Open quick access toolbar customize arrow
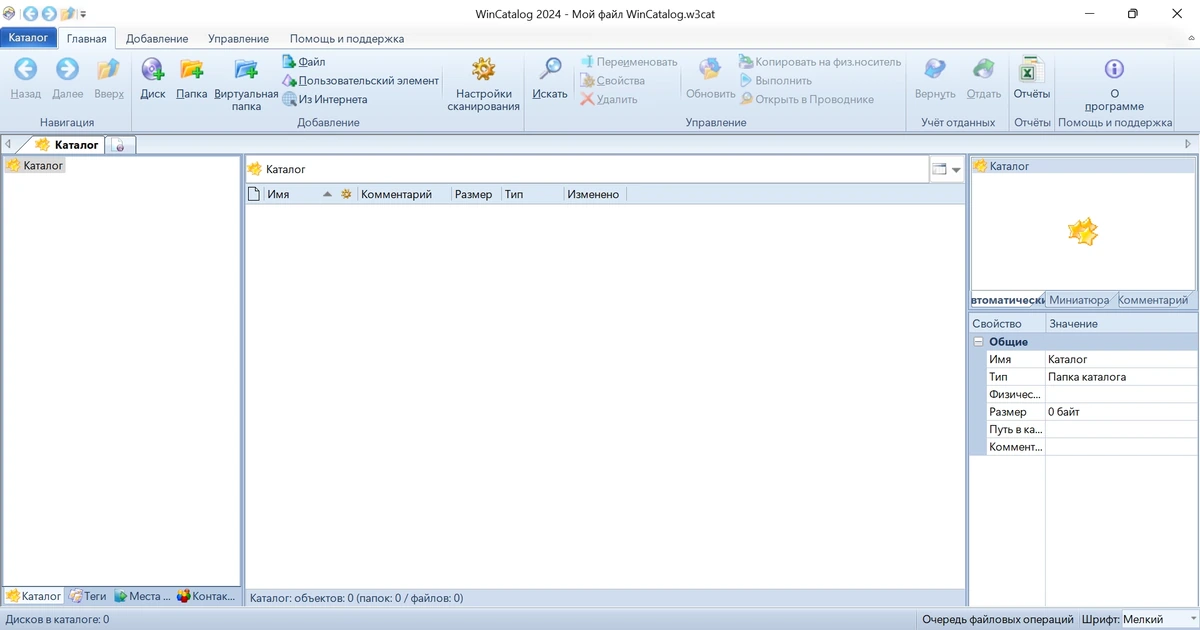 coord(83,14)
